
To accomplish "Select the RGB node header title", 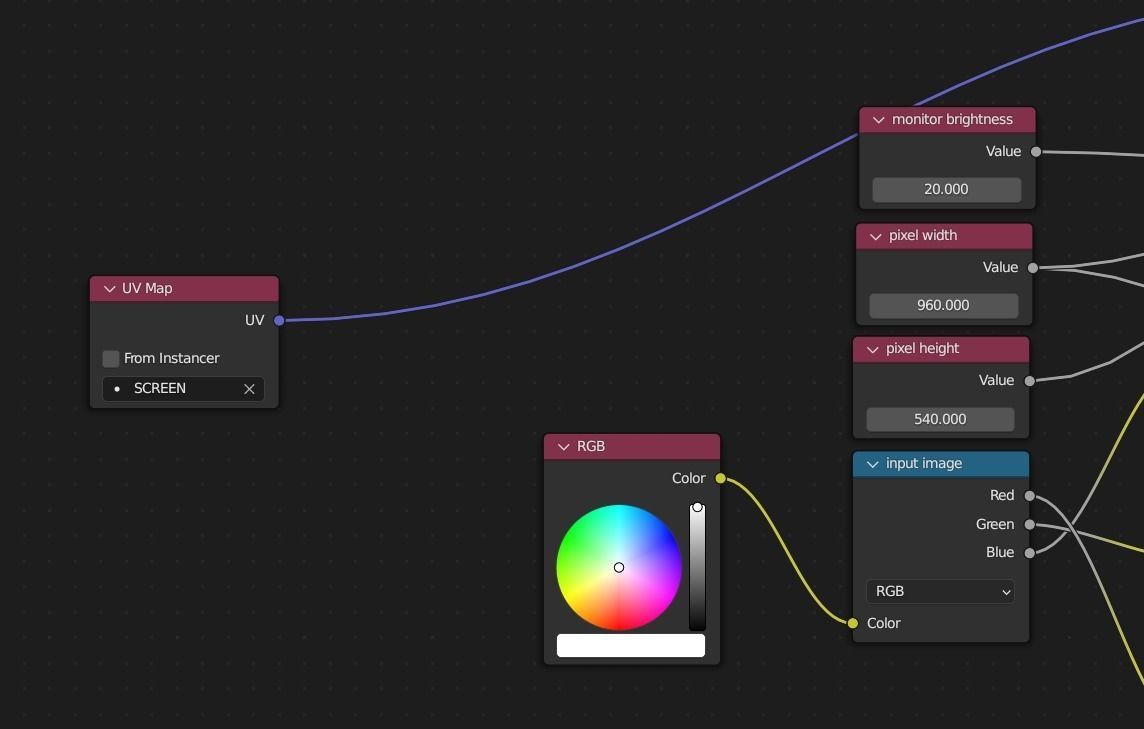I will tap(591, 447).
